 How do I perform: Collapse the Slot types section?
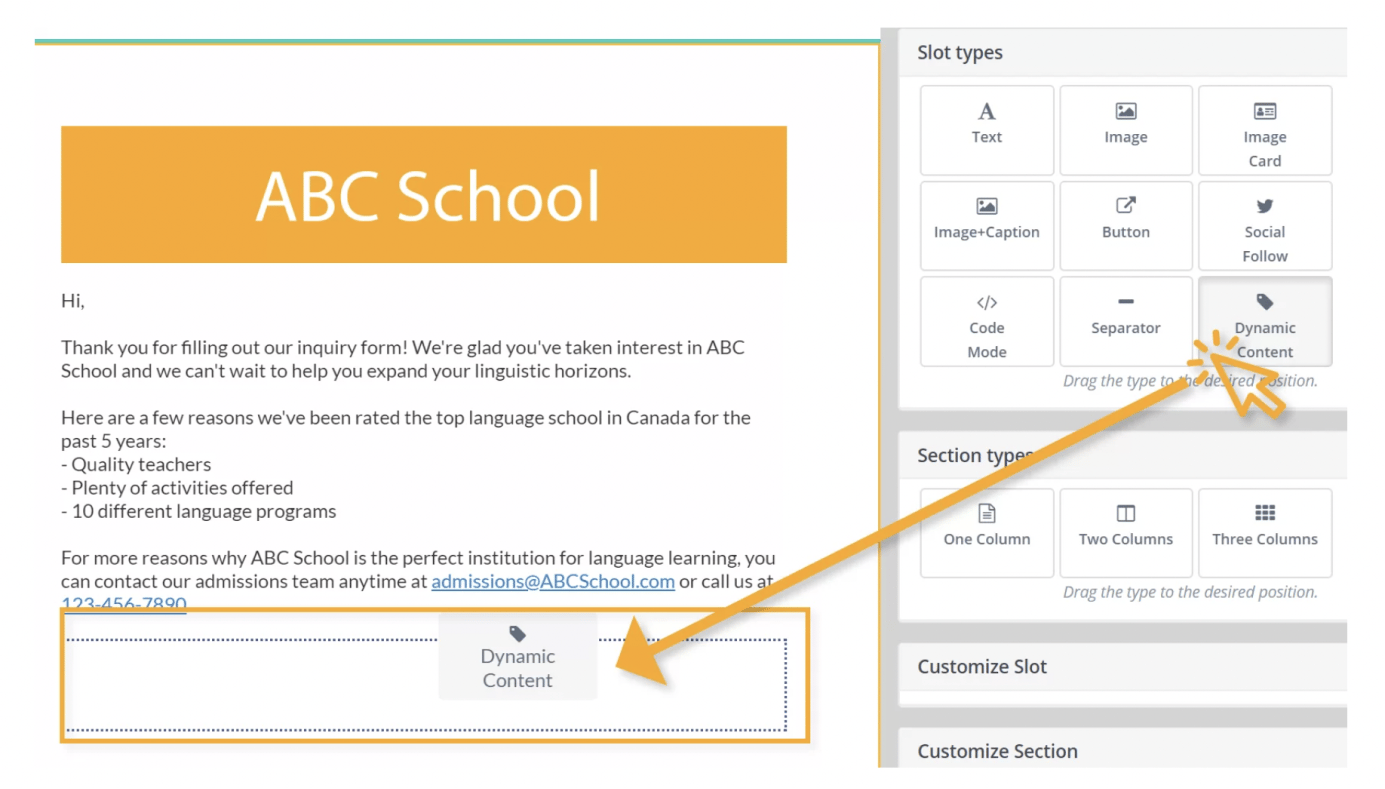coord(959,52)
